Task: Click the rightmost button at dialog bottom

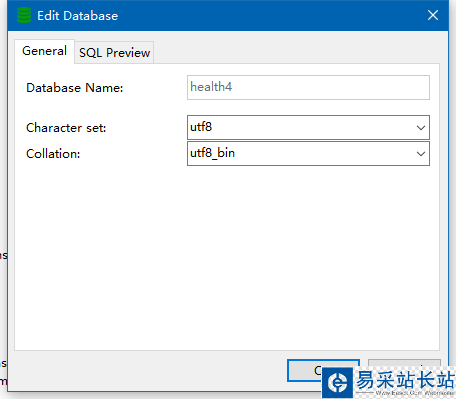Action: pyautogui.click(x=404, y=363)
